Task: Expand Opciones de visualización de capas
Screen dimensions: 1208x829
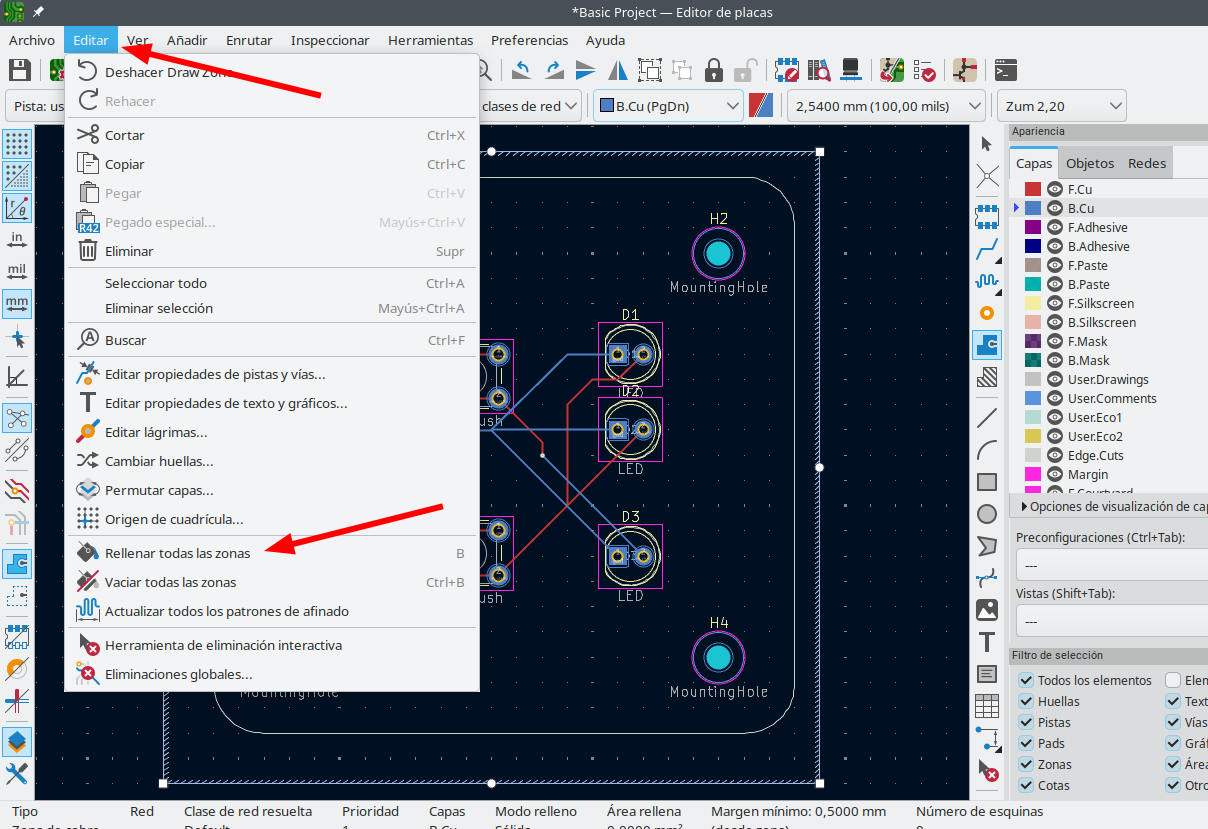Action: [x=1022, y=507]
